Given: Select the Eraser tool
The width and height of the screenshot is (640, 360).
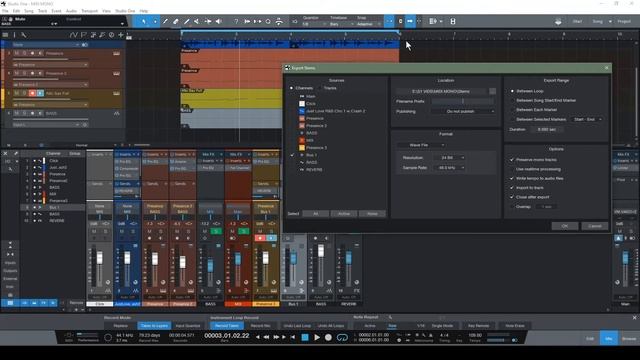Looking at the screenshot, I should (x=176, y=21).
